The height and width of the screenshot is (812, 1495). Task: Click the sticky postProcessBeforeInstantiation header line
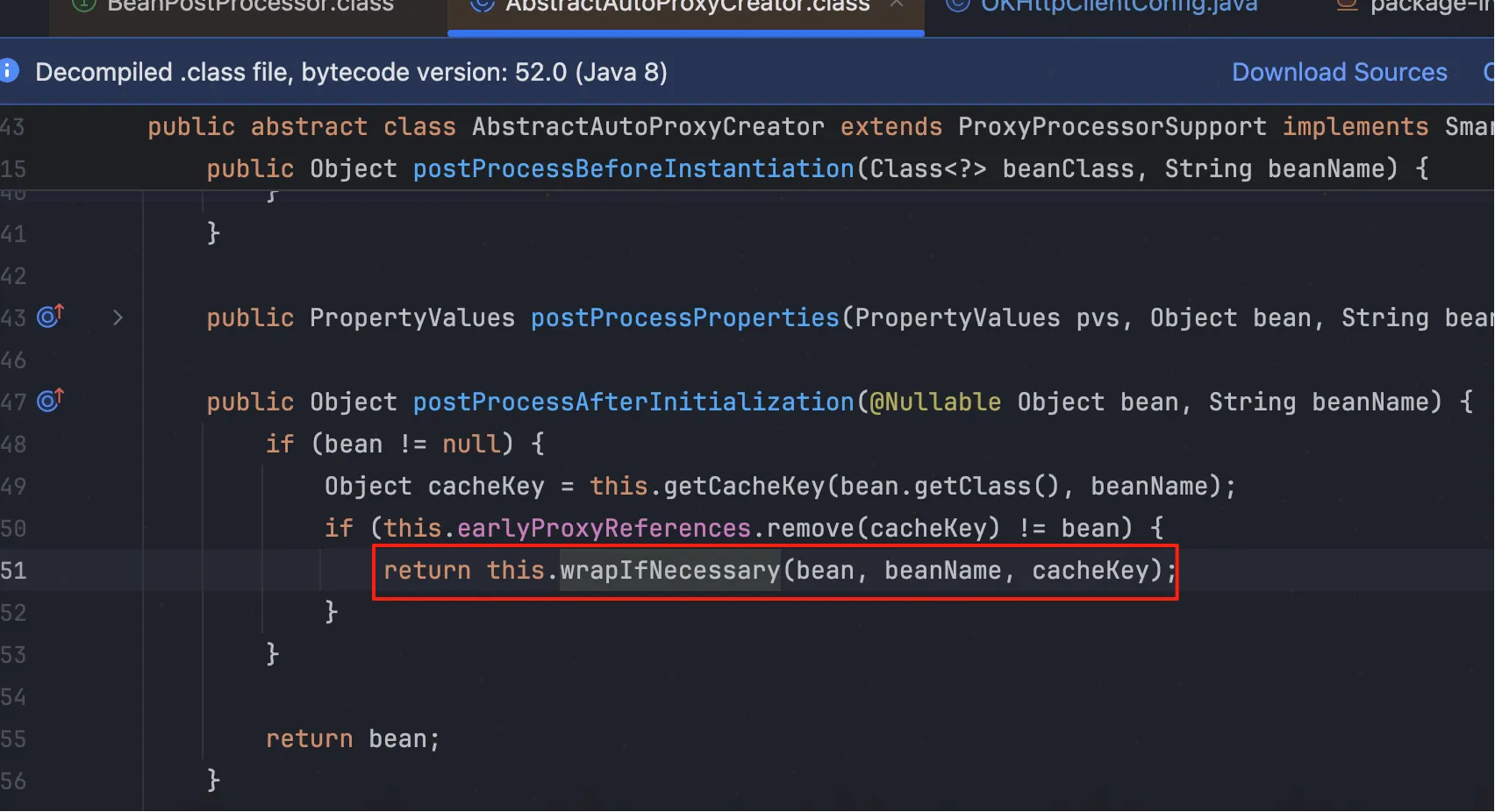pos(633,168)
